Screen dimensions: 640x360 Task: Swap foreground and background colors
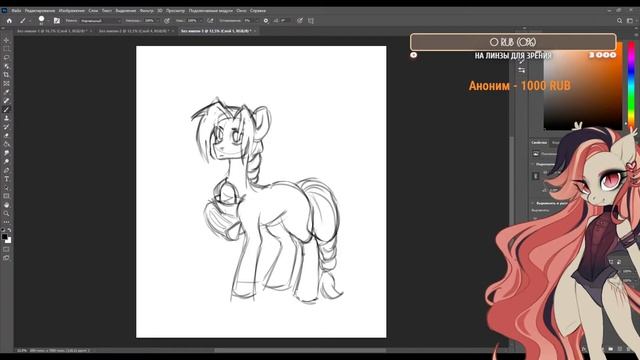(9, 231)
